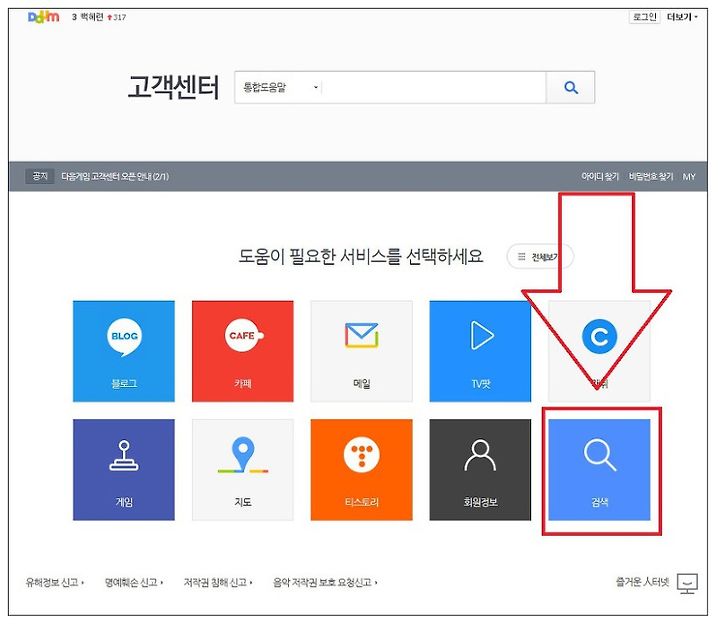Click the monitor icon next to 즐거운 인터넷
720x627 pixels.
(687, 583)
